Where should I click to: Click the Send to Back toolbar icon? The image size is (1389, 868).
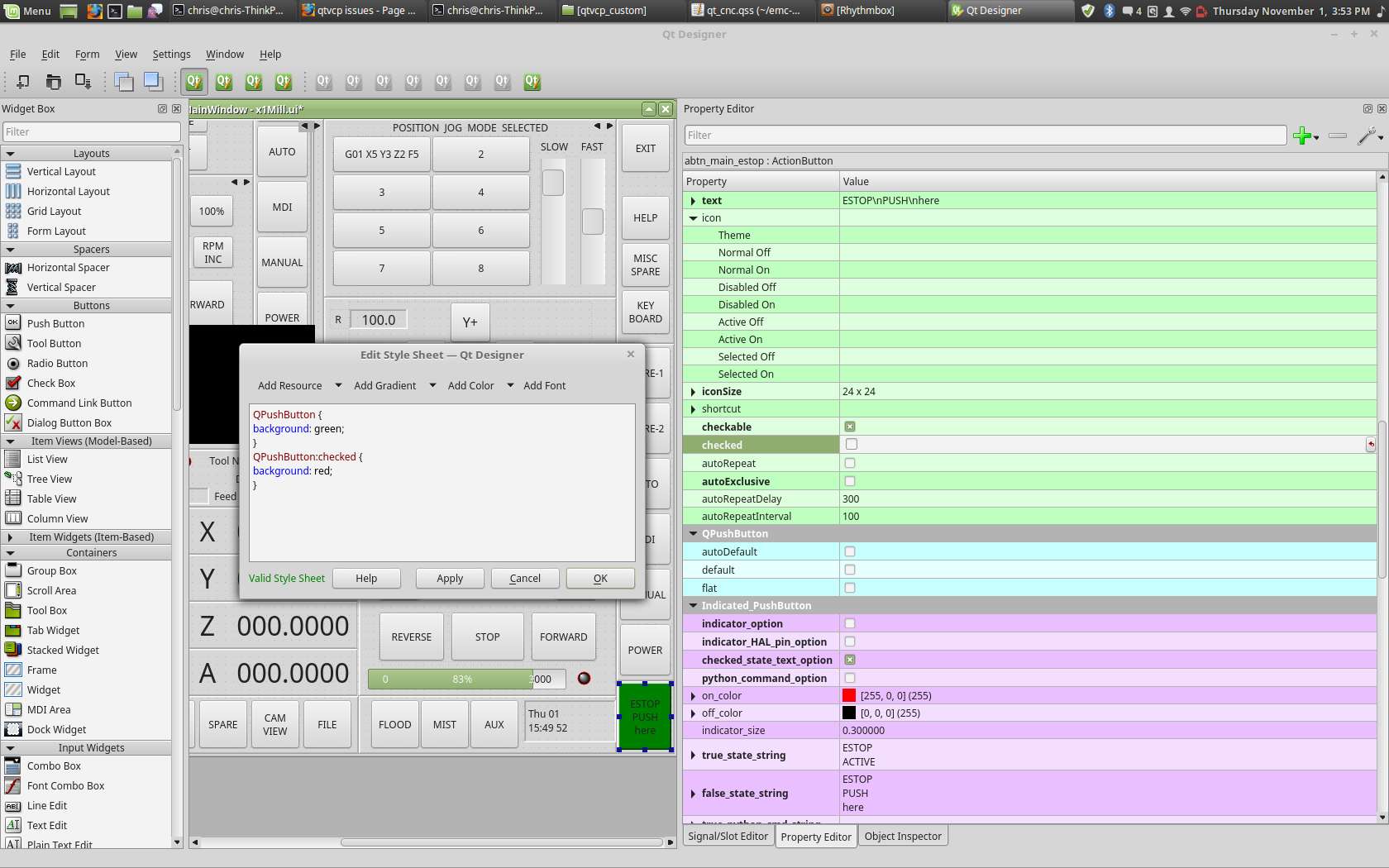(124, 81)
